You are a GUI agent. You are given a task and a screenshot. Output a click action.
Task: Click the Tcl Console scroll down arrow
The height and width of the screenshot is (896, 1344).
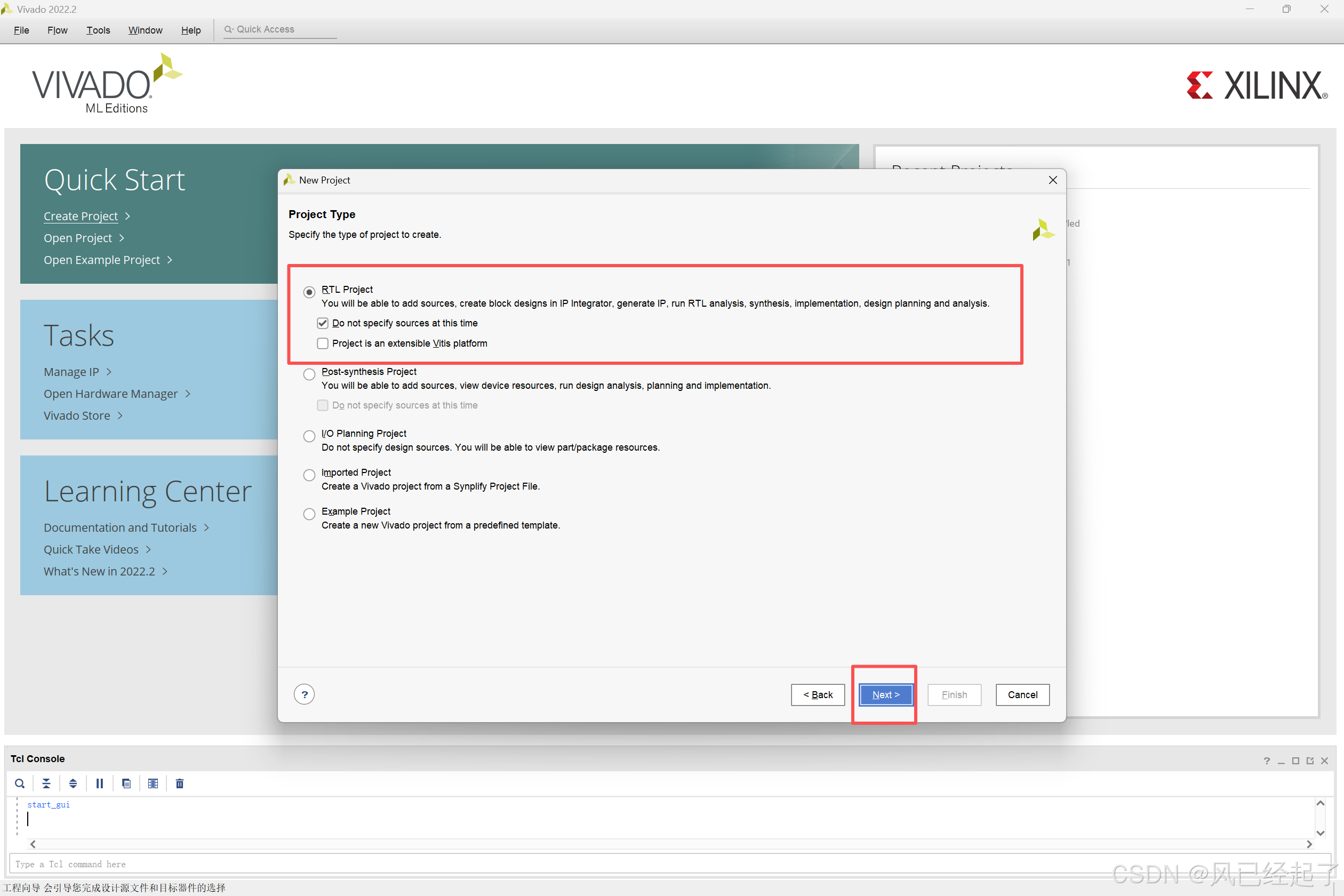(1320, 833)
